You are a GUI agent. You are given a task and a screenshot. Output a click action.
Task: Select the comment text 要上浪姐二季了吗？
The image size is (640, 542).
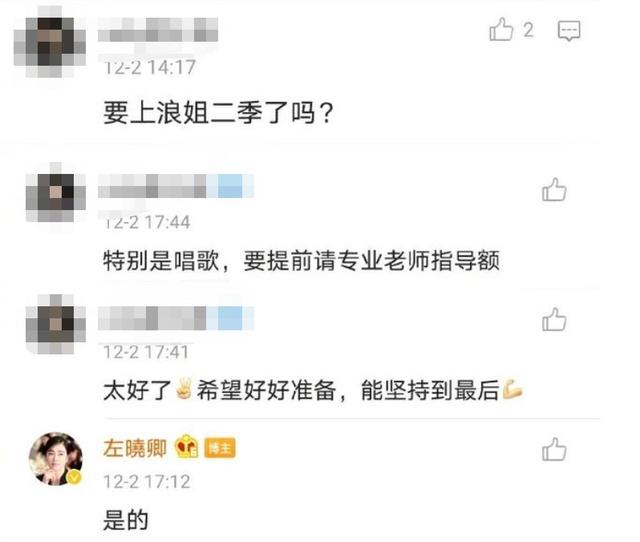tap(219, 113)
